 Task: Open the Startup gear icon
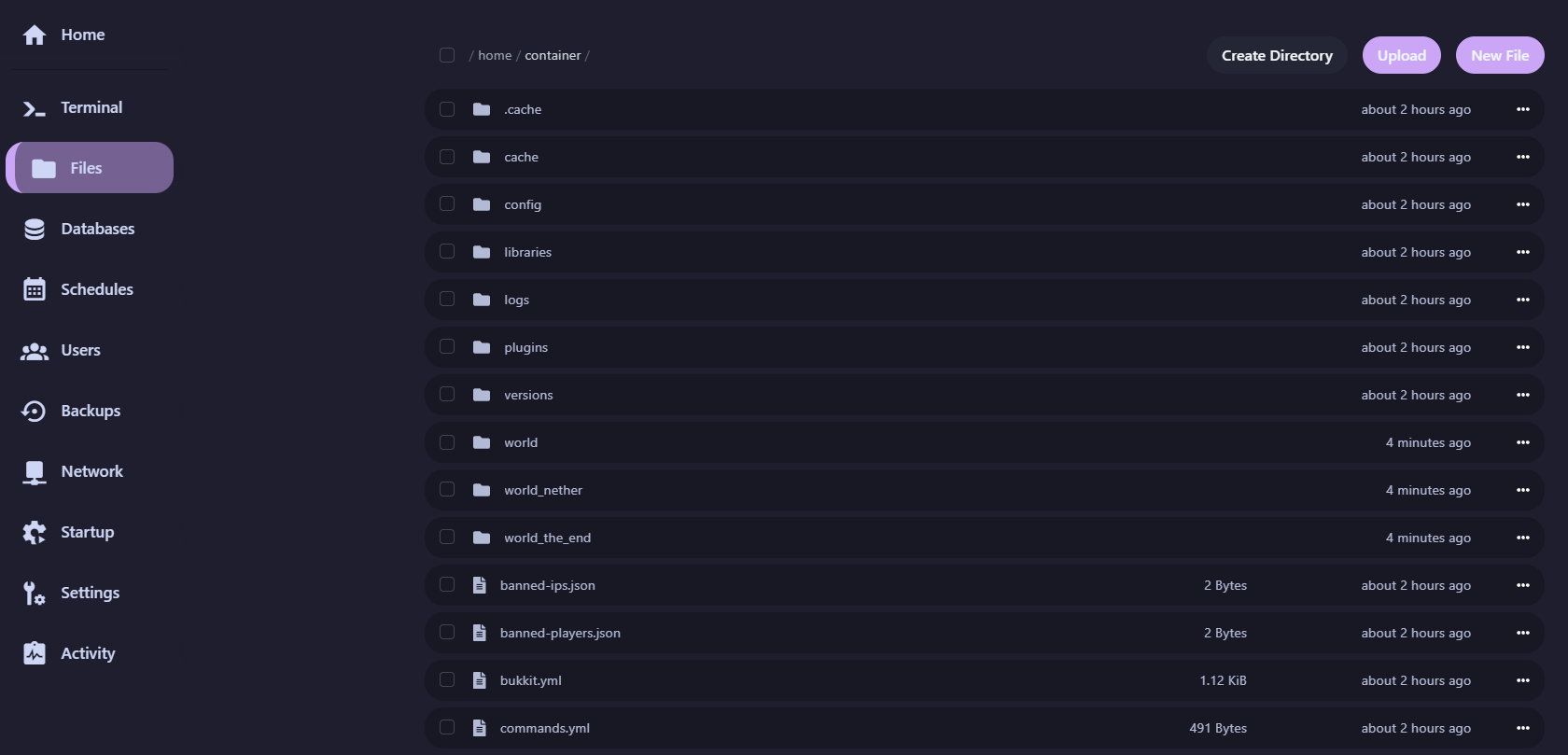click(x=35, y=533)
